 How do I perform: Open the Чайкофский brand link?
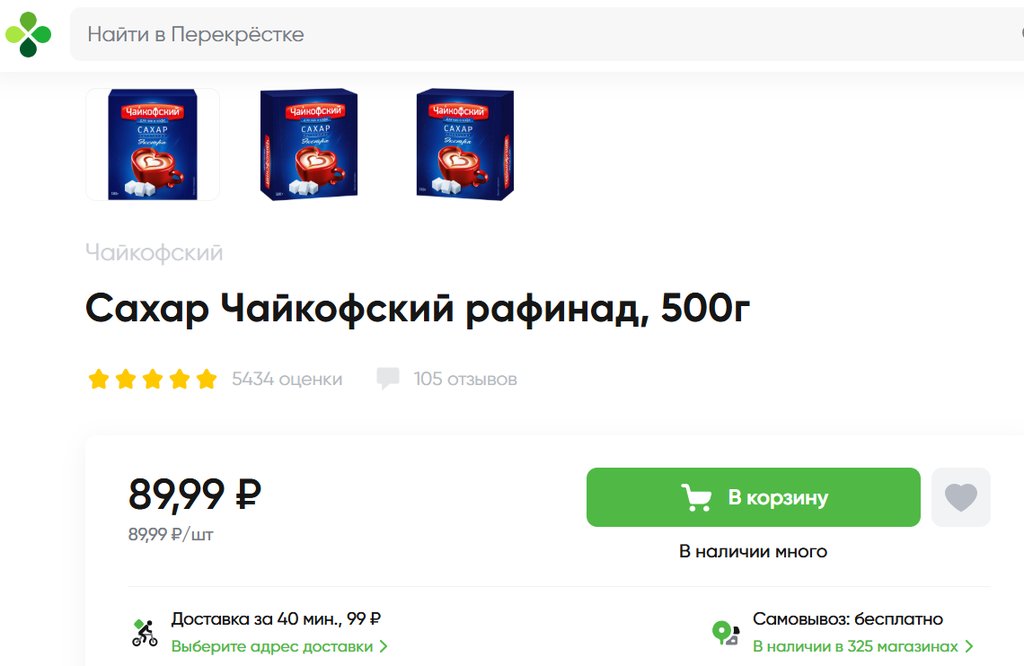coord(154,253)
